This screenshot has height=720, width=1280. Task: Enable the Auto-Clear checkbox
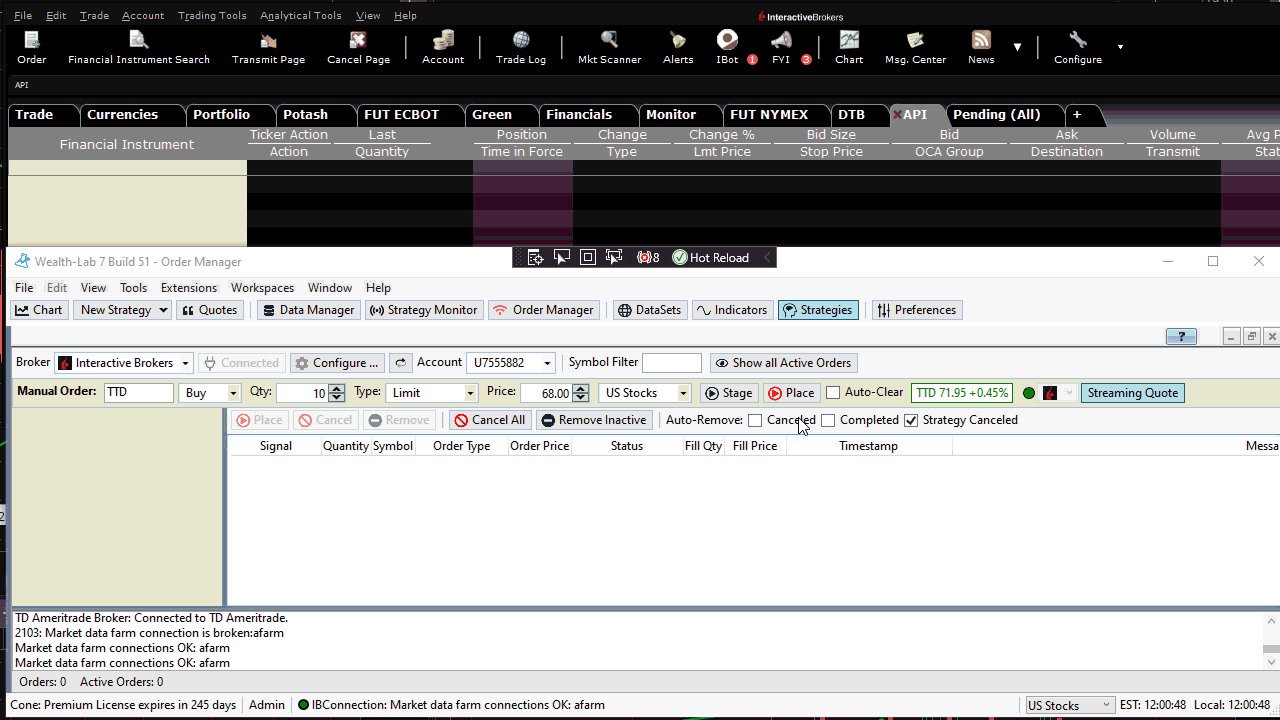click(x=833, y=393)
